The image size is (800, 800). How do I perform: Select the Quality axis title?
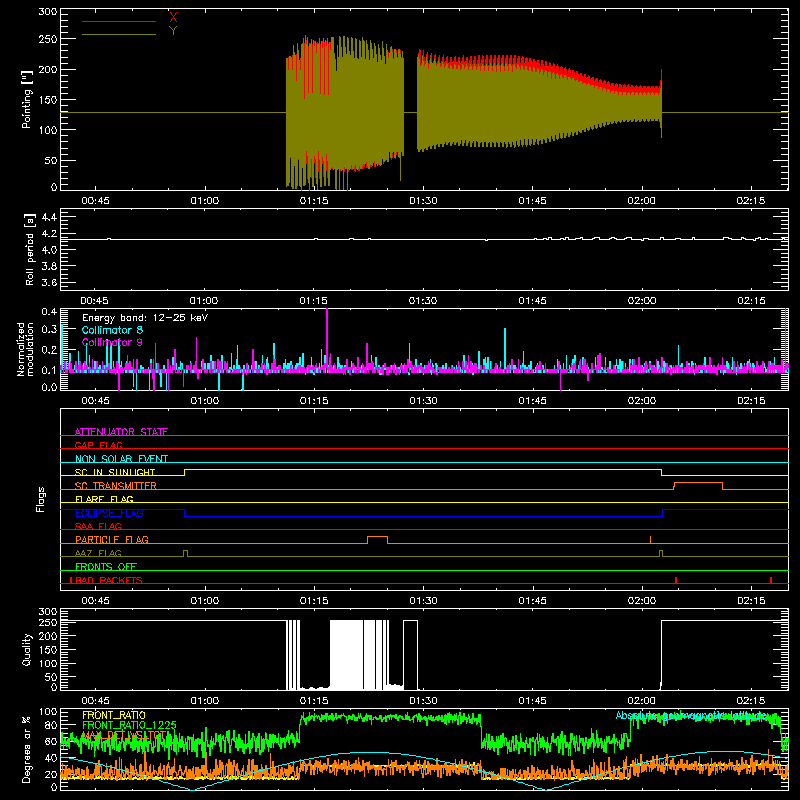27,649
